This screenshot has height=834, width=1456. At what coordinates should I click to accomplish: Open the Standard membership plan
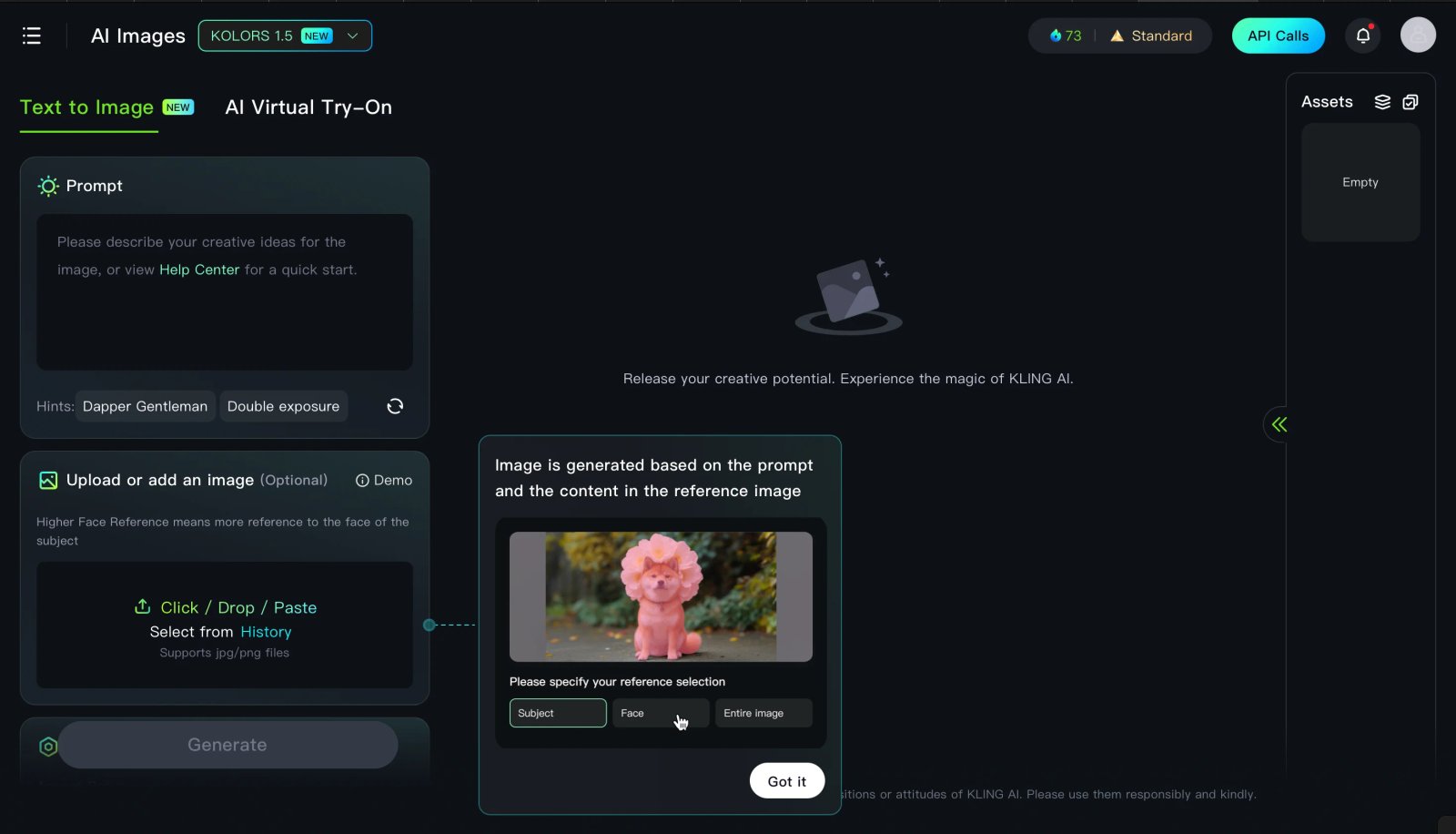click(x=1151, y=36)
